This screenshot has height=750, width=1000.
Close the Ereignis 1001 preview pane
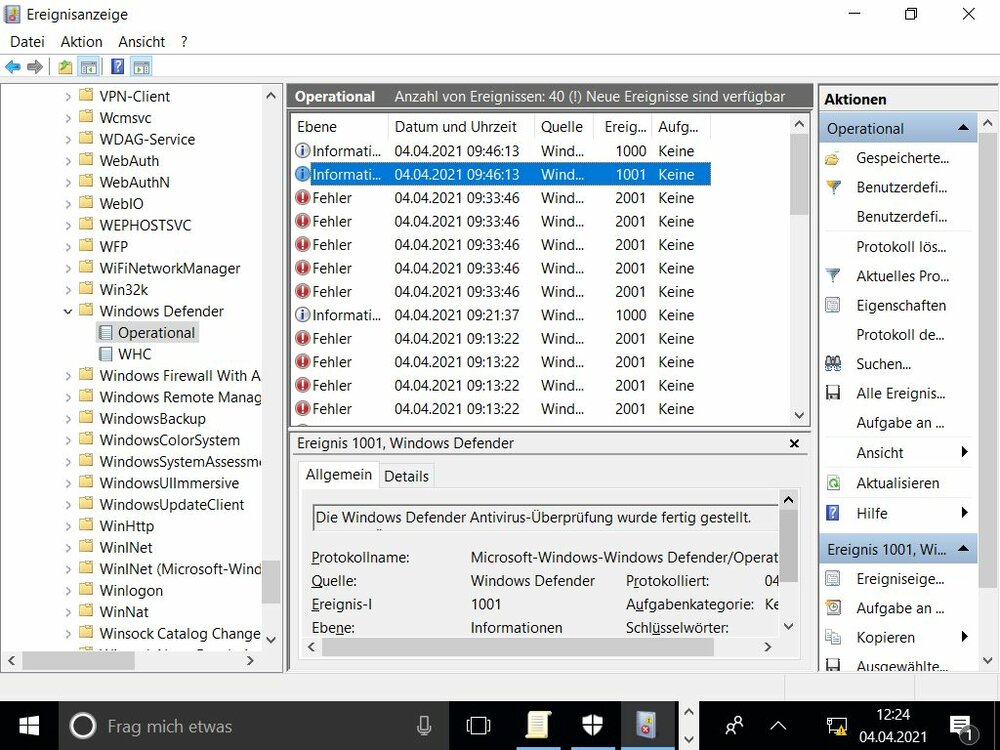click(794, 443)
